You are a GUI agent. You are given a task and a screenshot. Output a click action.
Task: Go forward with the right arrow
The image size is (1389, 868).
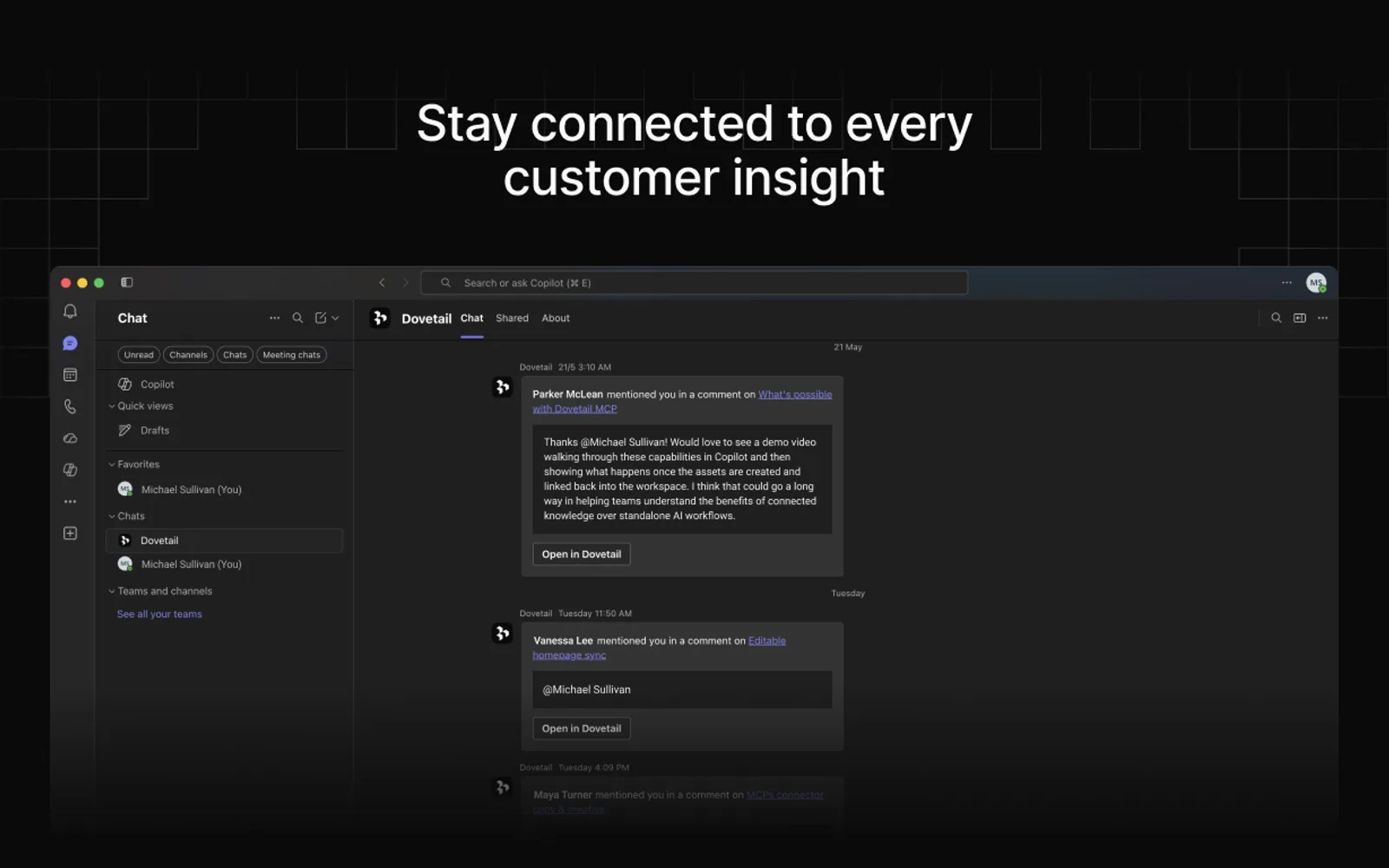click(x=405, y=283)
